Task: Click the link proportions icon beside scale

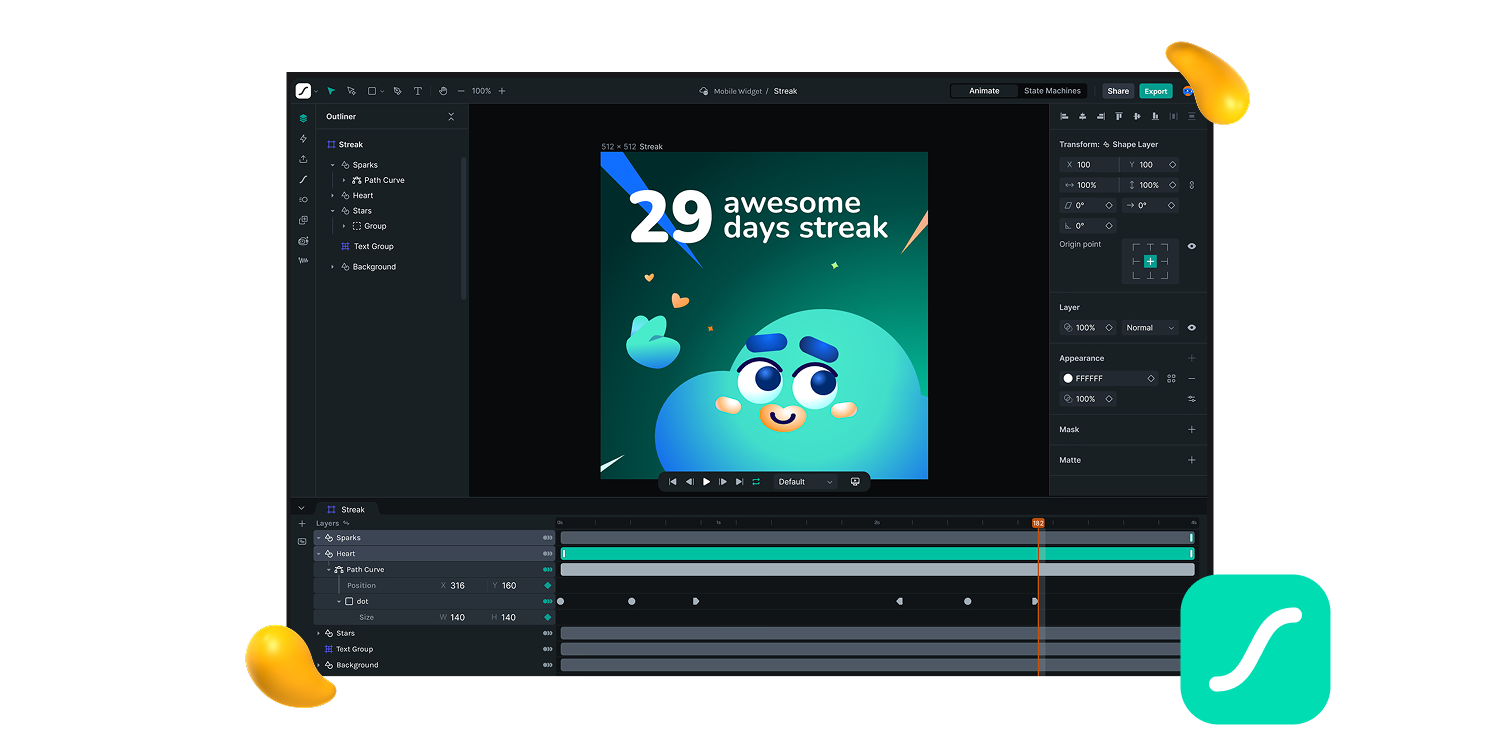Action: (x=1191, y=185)
